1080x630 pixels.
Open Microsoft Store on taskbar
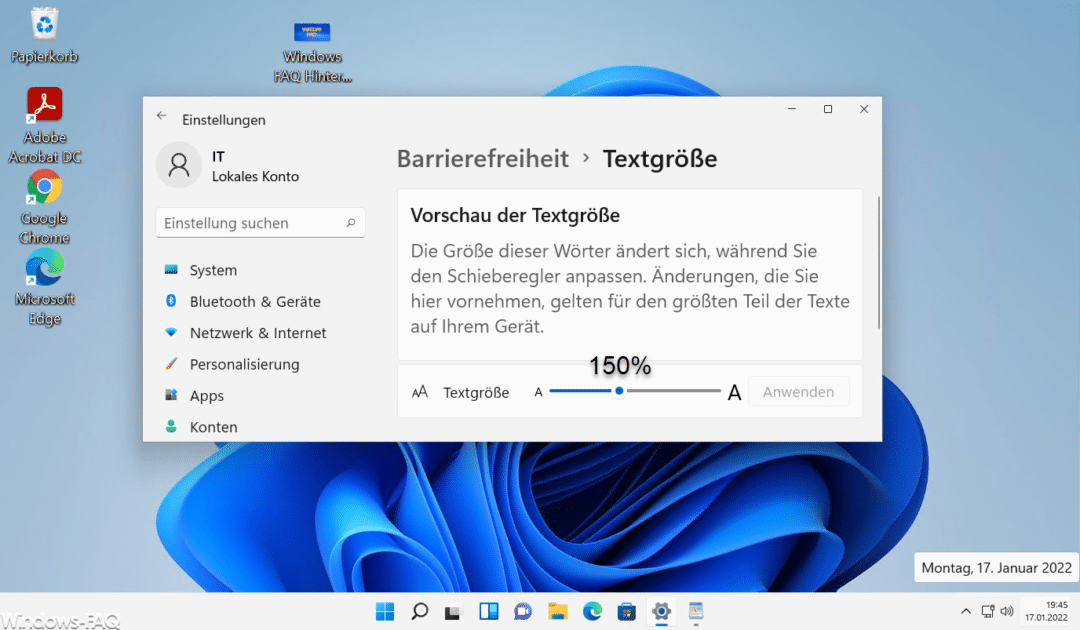click(626, 611)
